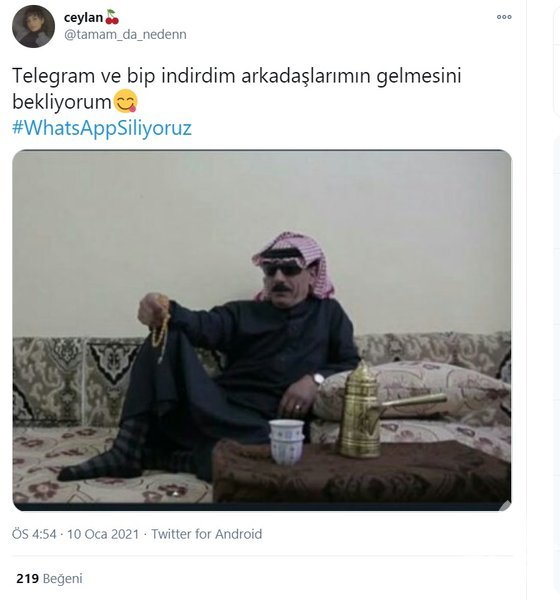The image size is (560, 600).
Task: Open the three-dot tweet options menu
Action: click(x=504, y=17)
